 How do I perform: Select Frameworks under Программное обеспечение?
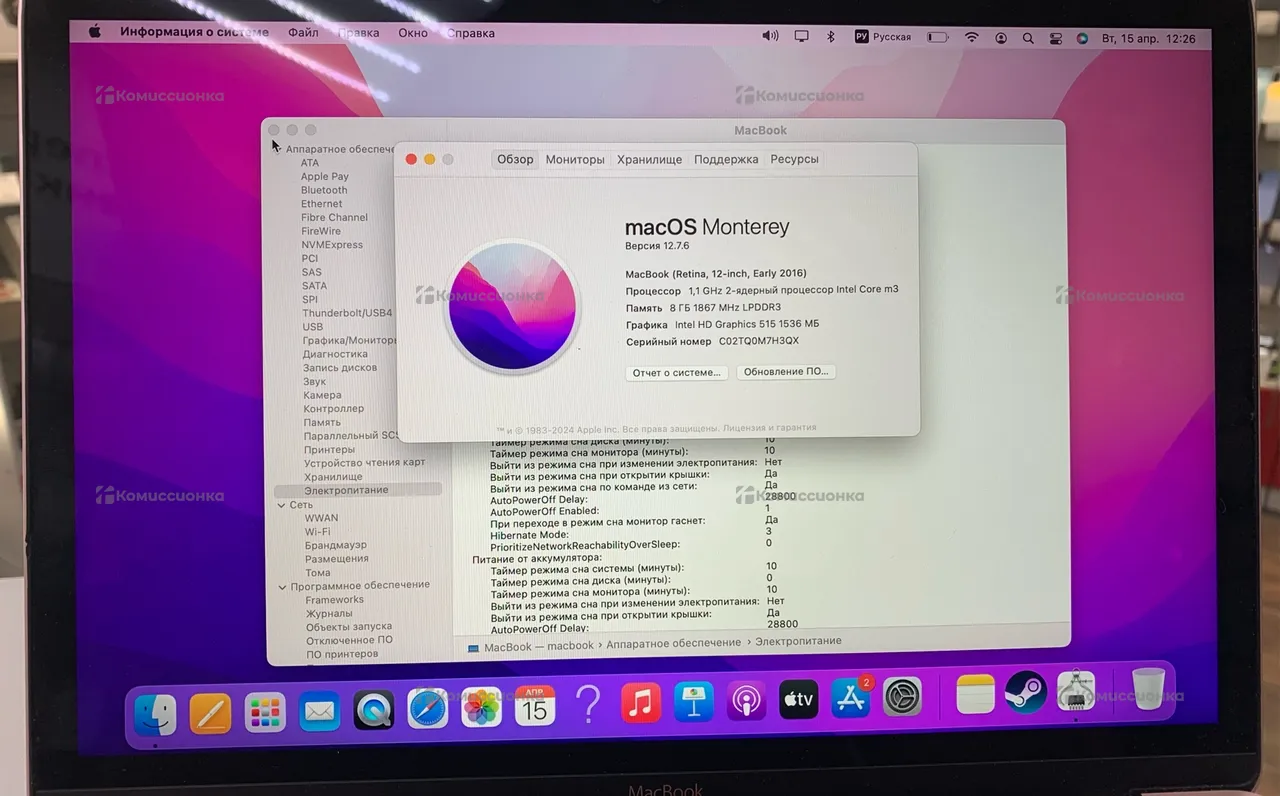coord(335,600)
